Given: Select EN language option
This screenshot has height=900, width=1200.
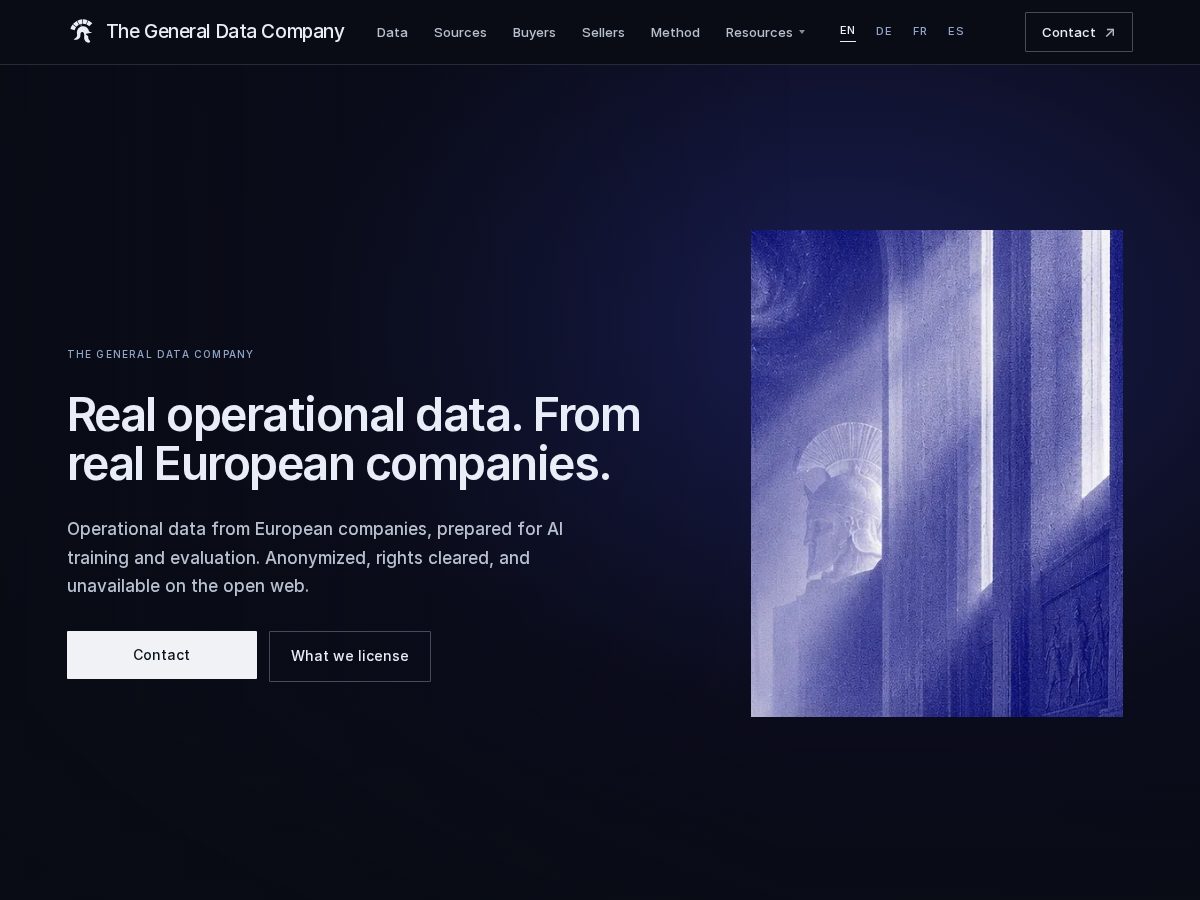Looking at the screenshot, I should (x=848, y=31).
